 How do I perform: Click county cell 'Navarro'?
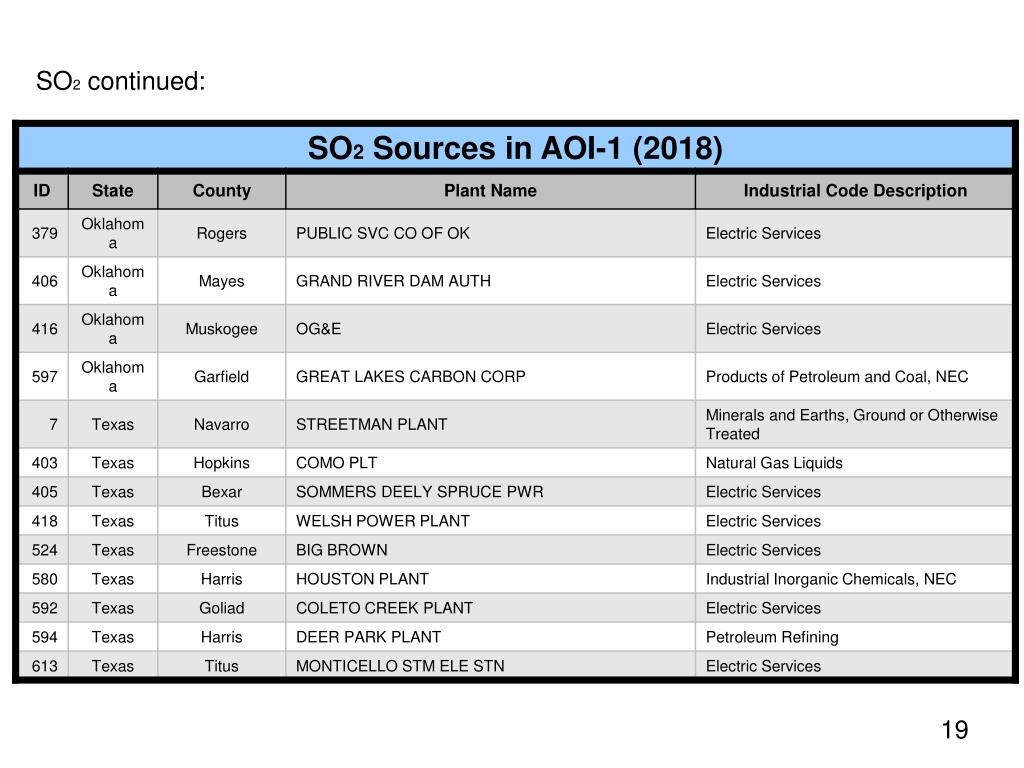pos(221,424)
